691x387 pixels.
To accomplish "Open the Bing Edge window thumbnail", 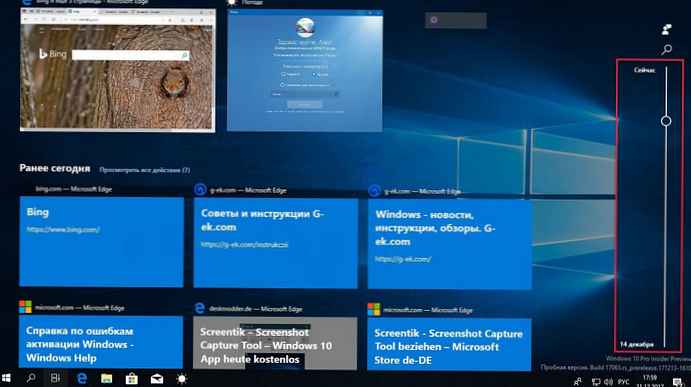I will click(x=118, y=70).
